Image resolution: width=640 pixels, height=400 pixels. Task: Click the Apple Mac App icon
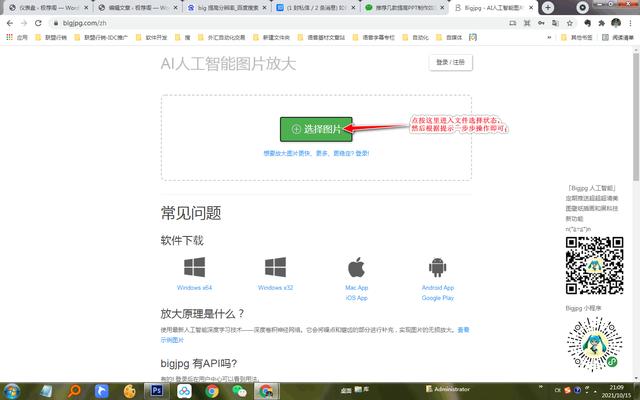pyautogui.click(x=356, y=268)
